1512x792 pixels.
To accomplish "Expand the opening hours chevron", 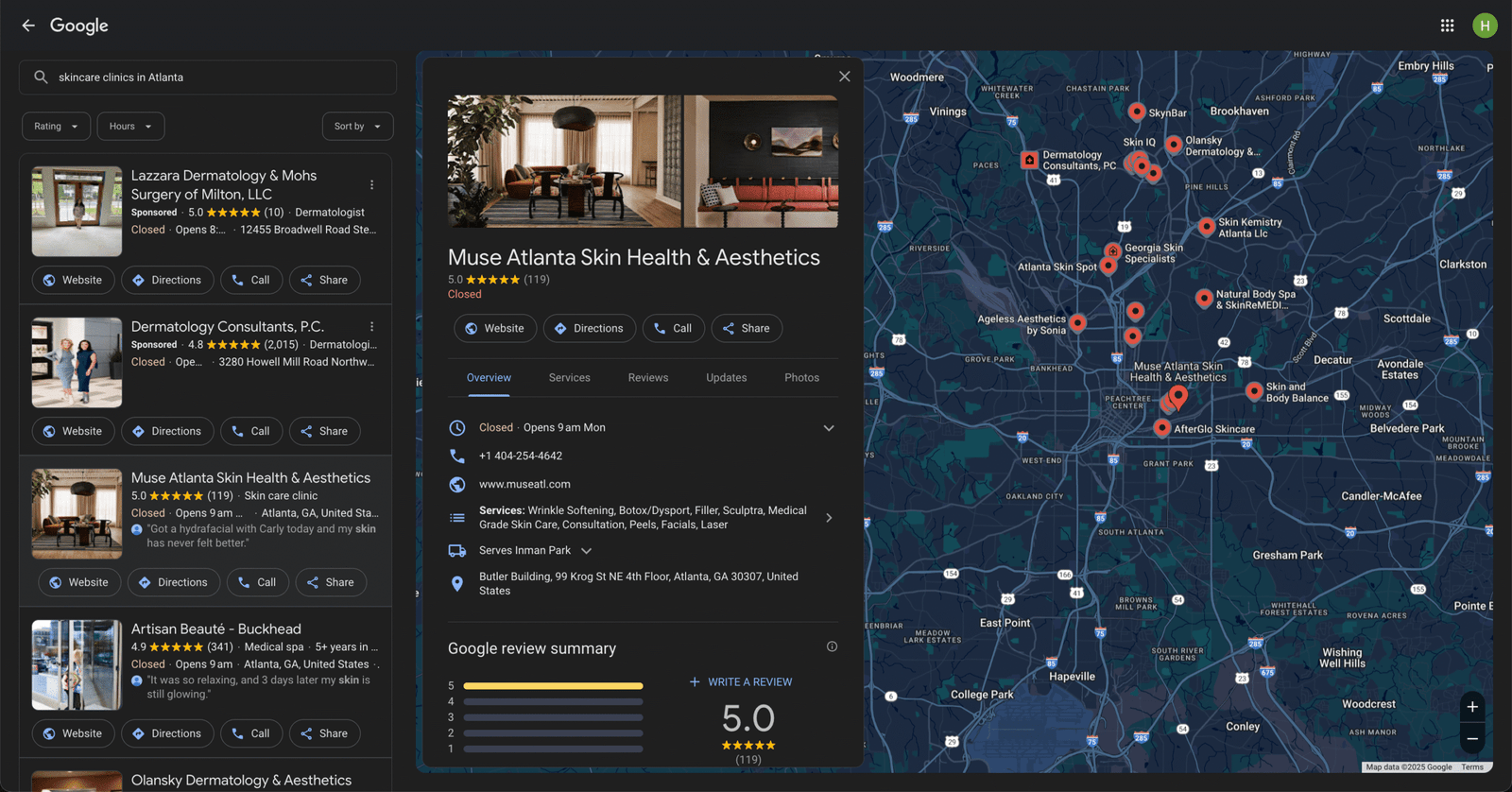I will (829, 428).
